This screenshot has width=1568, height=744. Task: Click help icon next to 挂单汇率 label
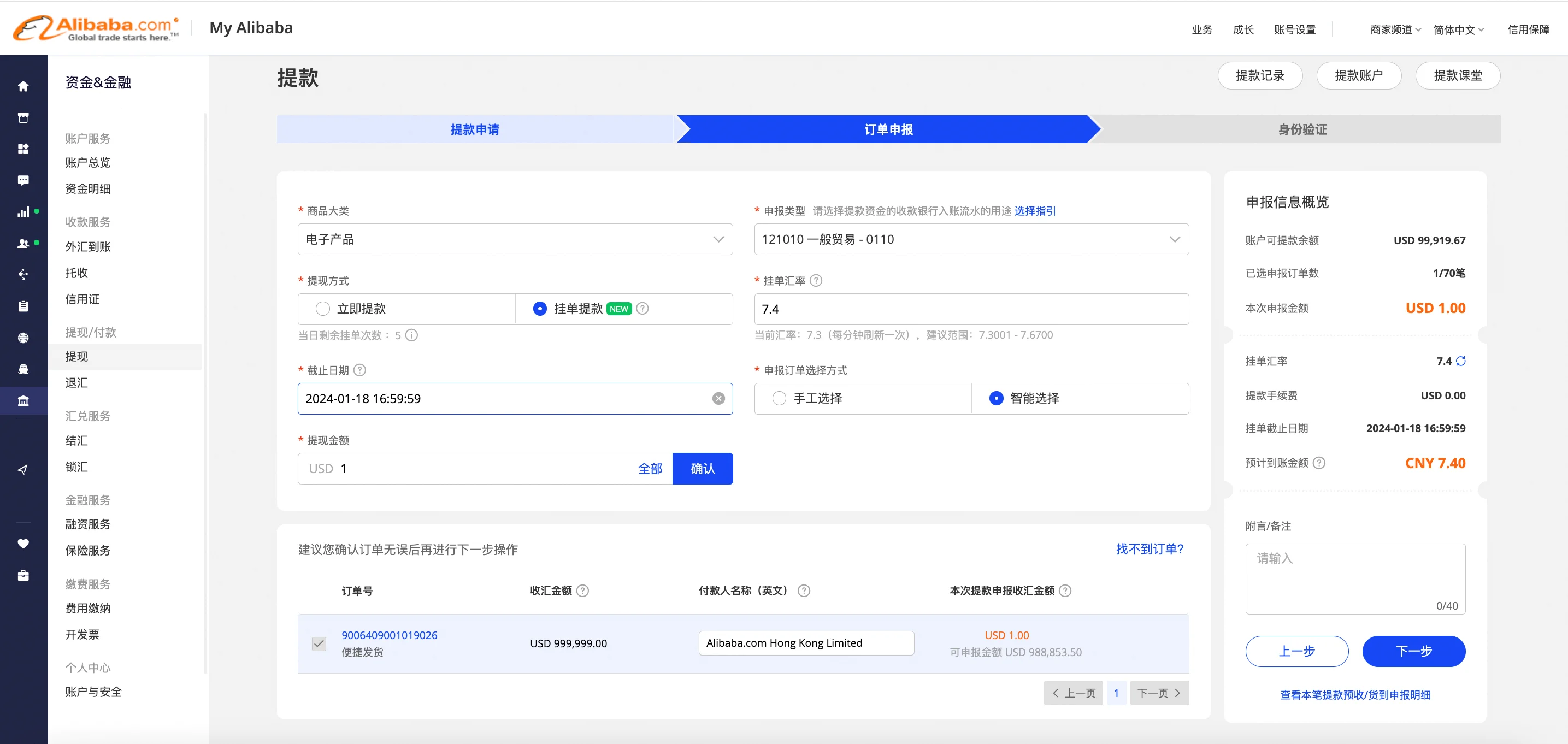click(x=816, y=281)
